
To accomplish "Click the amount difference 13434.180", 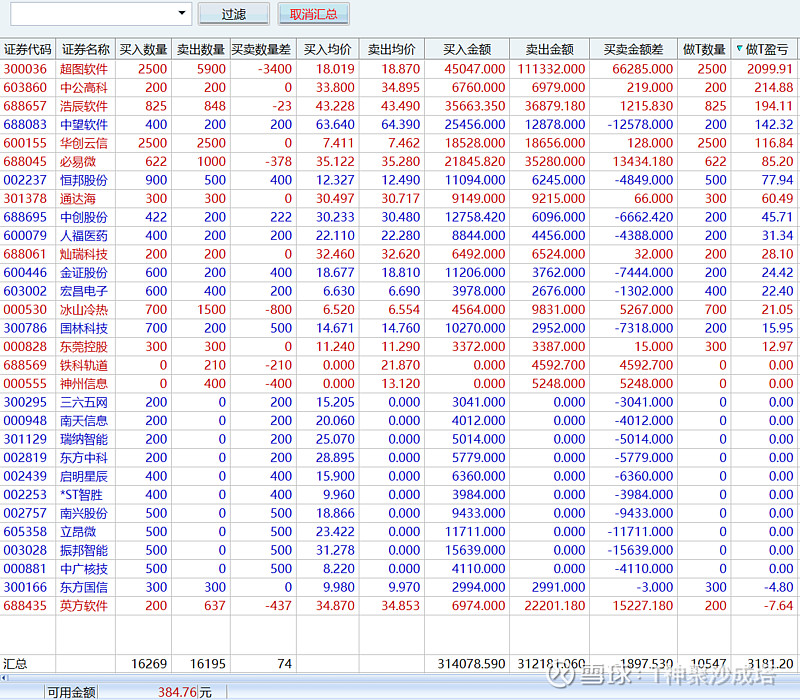I will coord(643,162).
